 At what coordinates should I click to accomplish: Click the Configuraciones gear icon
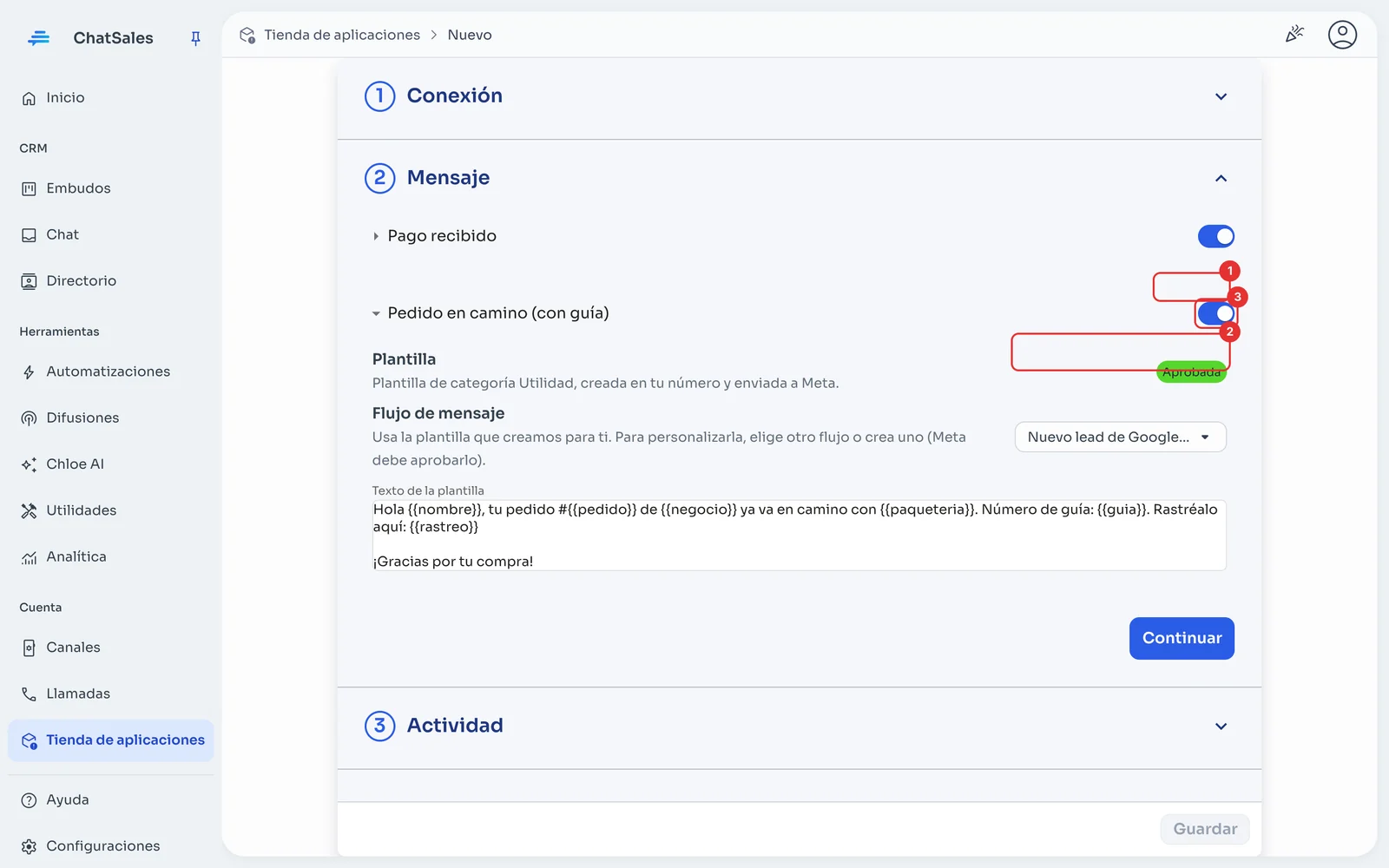29,846
